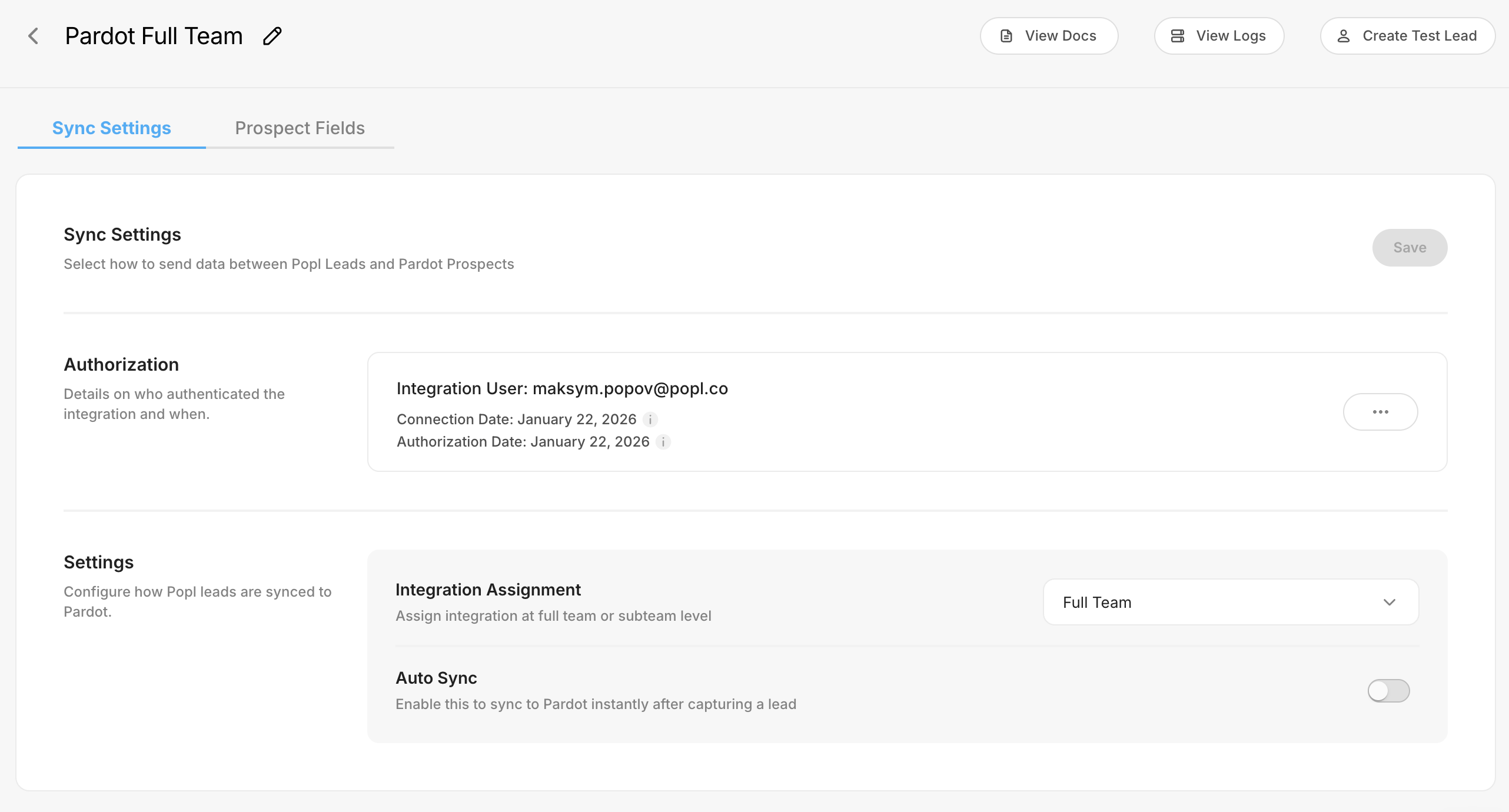
Task: Click the Connection Date info icon
Action: coord(650,420)
